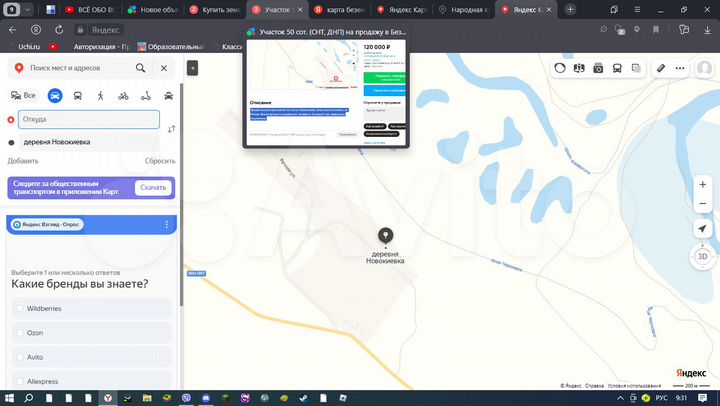Open the 'Образовательный' bookmark
The width and height of the screenshot is (720, 406).
pyautogui.click(x=171, y=46)
